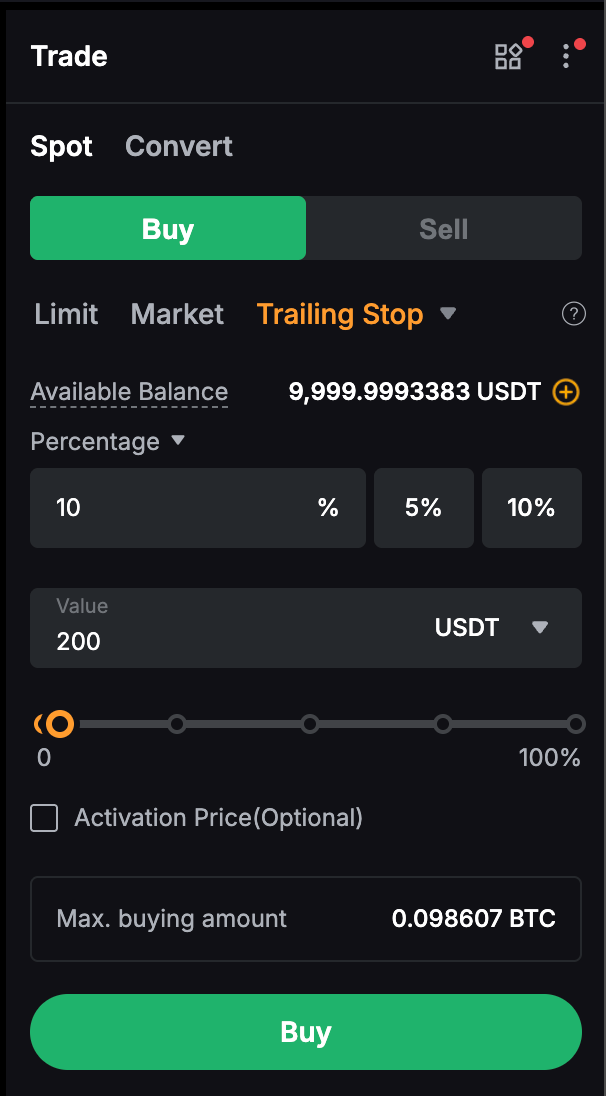Select the Spot tab
Image resolution: width=606 pixels, height=1096 pixels.
(x=61, y=146)
